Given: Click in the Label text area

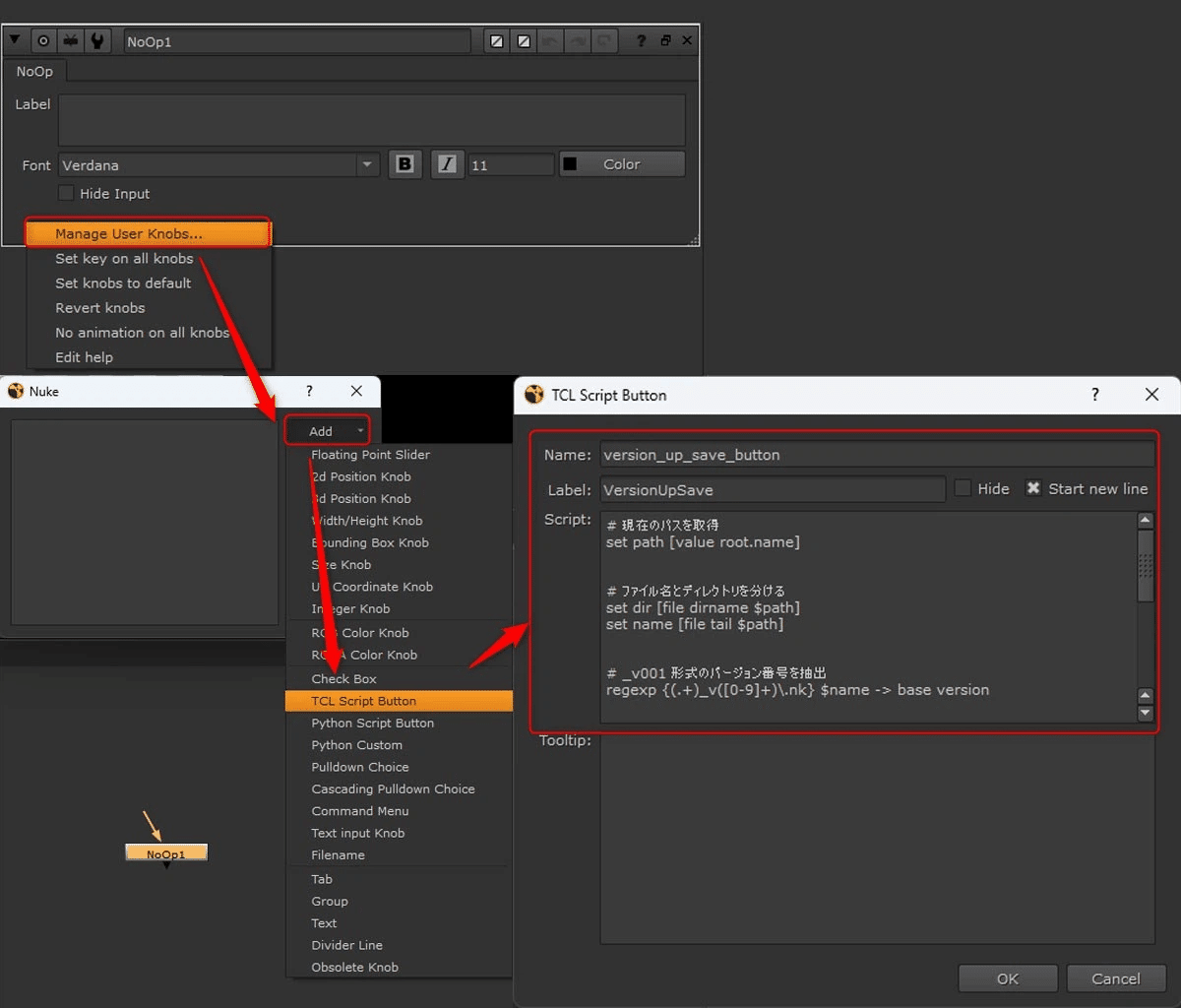Looking at the screenshot, I should [x=372, y=120].
